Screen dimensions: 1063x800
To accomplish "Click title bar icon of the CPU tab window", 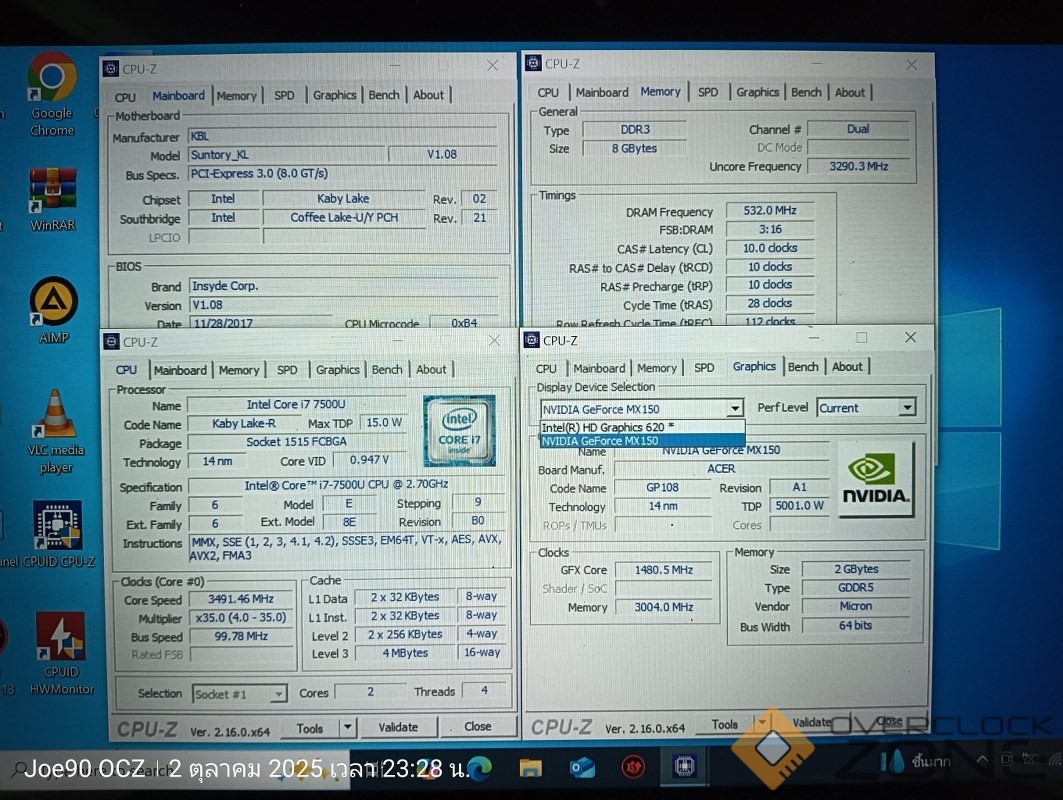I will (x=112, y=342).
